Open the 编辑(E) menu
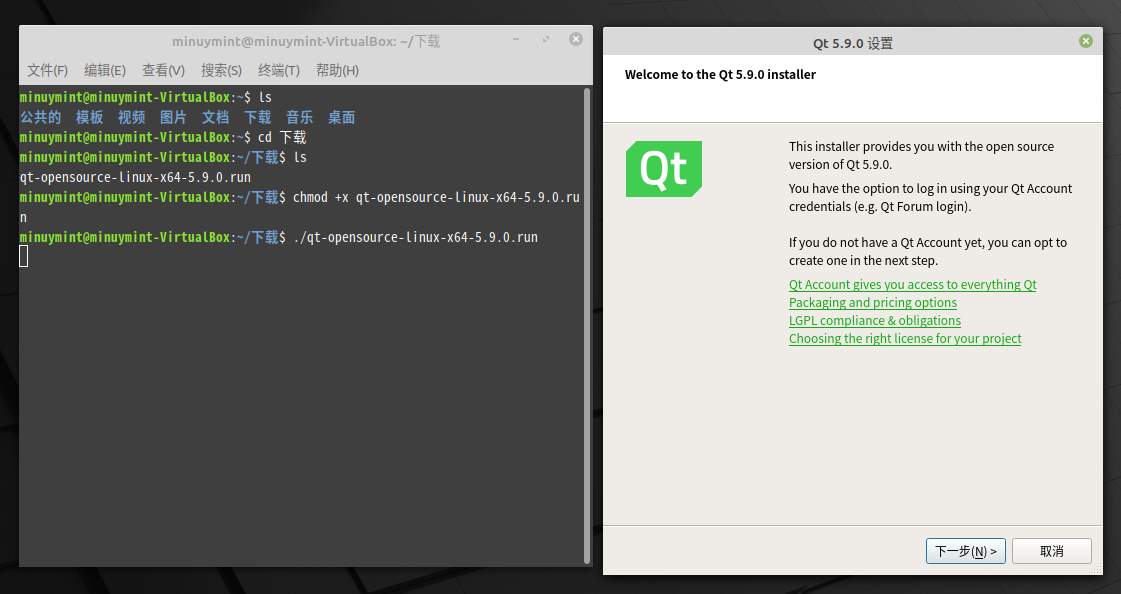This screenshot has width=1121, height=594. [105, 70]
